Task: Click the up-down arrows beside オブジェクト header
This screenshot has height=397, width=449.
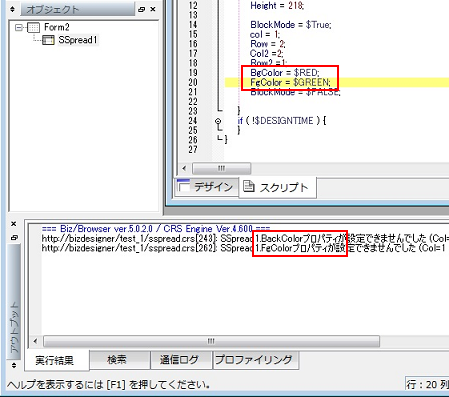Action: coord(12,9)
